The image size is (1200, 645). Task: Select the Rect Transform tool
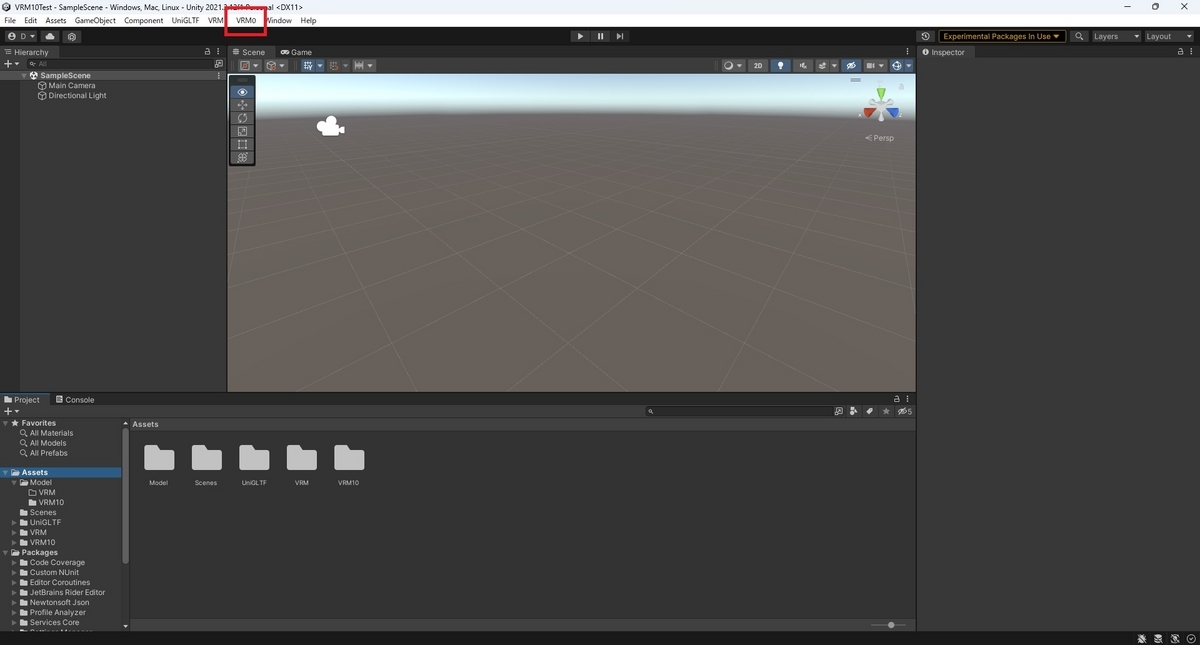(242, 144)
